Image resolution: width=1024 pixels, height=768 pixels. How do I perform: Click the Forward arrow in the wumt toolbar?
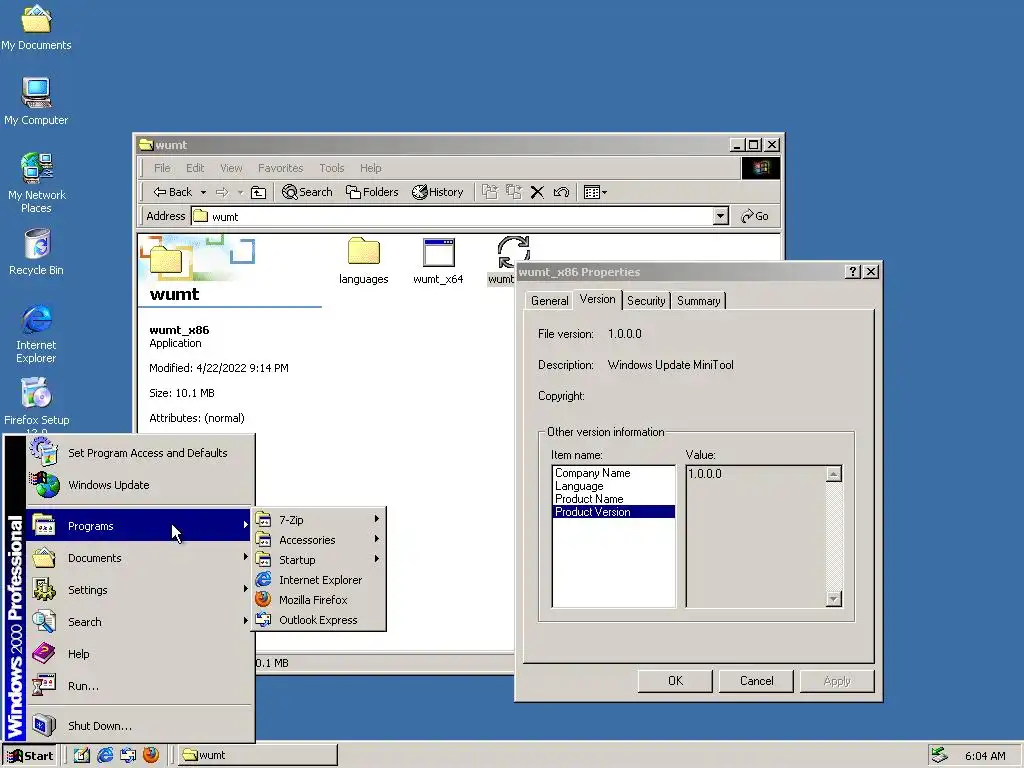click(x=222, y=192)
